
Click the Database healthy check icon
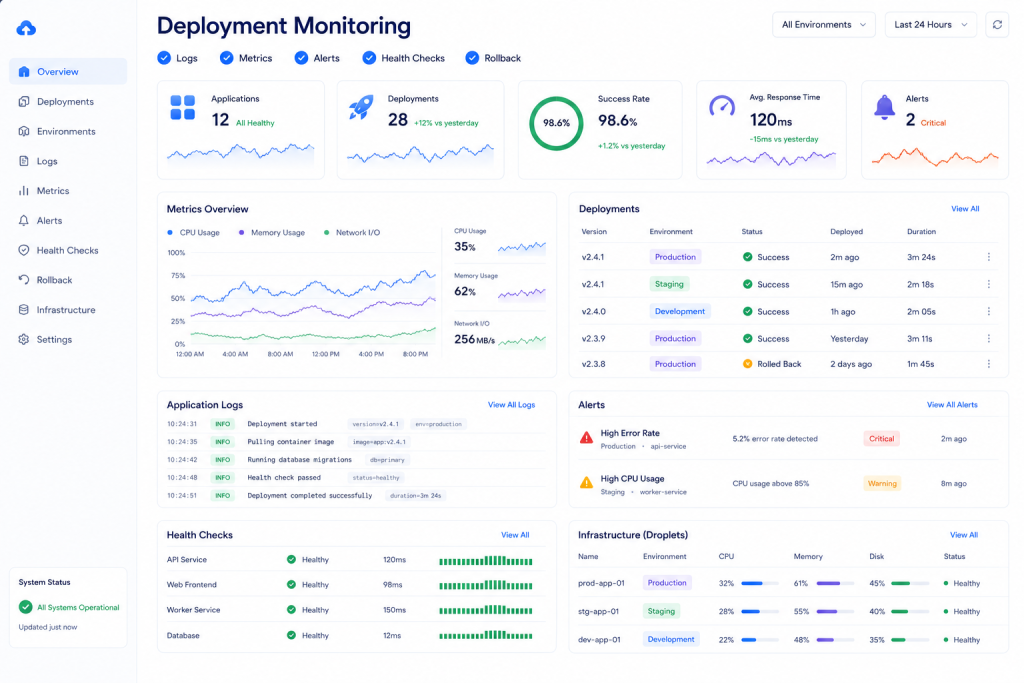coord(291,635)
